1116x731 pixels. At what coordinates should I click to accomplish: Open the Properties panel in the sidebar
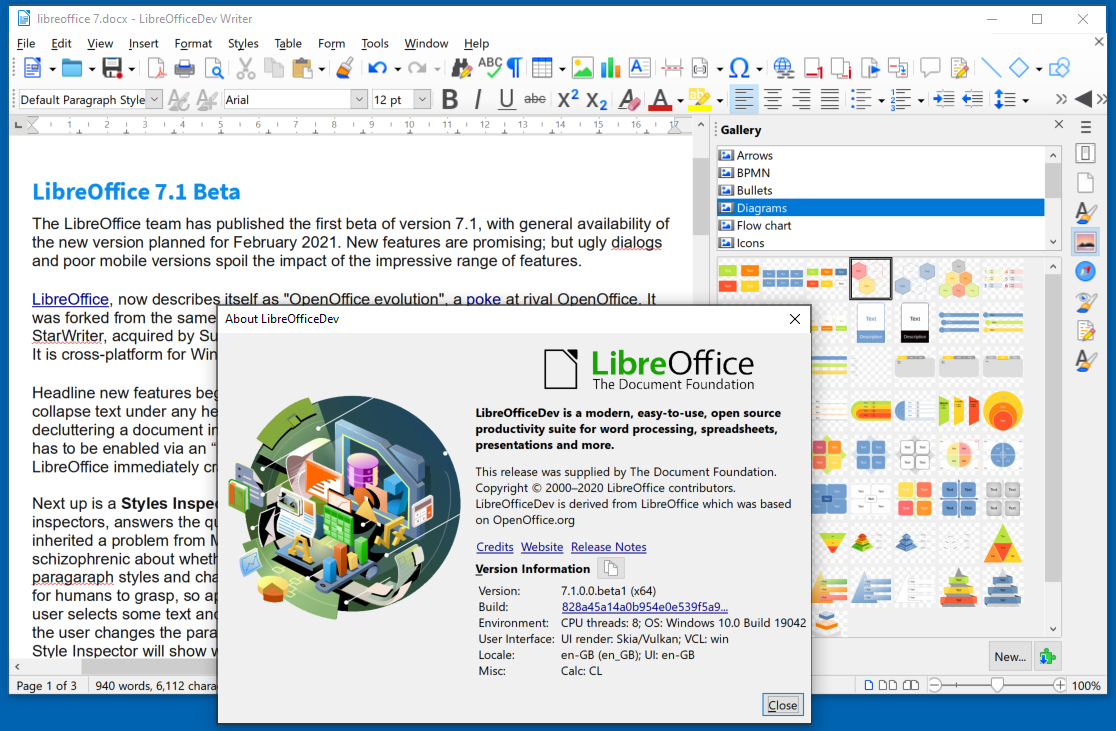pyautogui.click(x=1086, y=153)
